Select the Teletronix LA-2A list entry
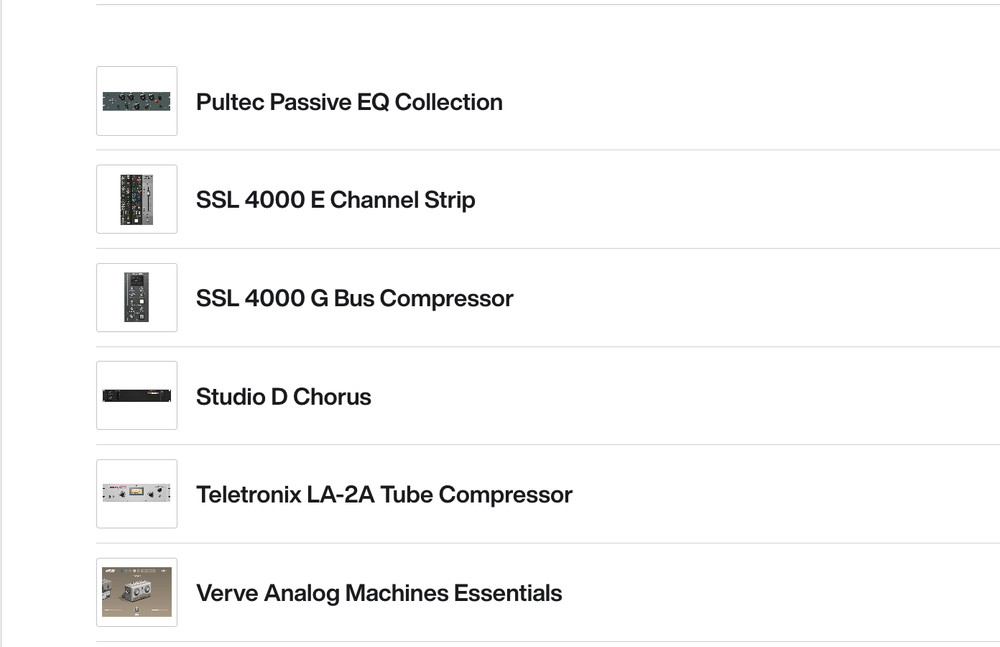 click(400, 493)
